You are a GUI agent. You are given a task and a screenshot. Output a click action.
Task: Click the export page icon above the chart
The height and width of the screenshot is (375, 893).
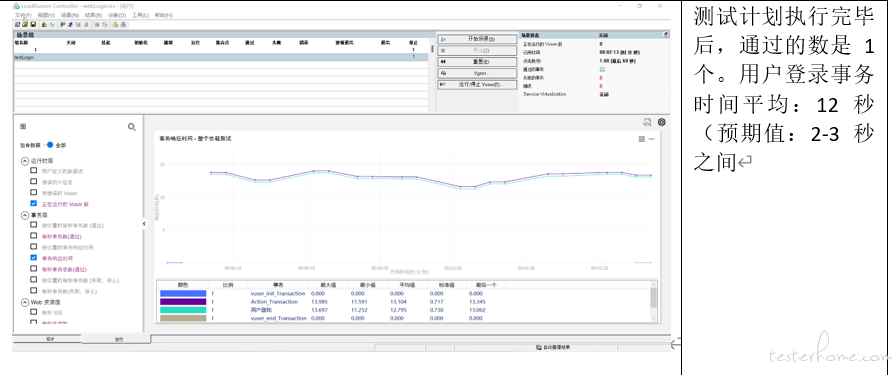click(x=647, y=122)
